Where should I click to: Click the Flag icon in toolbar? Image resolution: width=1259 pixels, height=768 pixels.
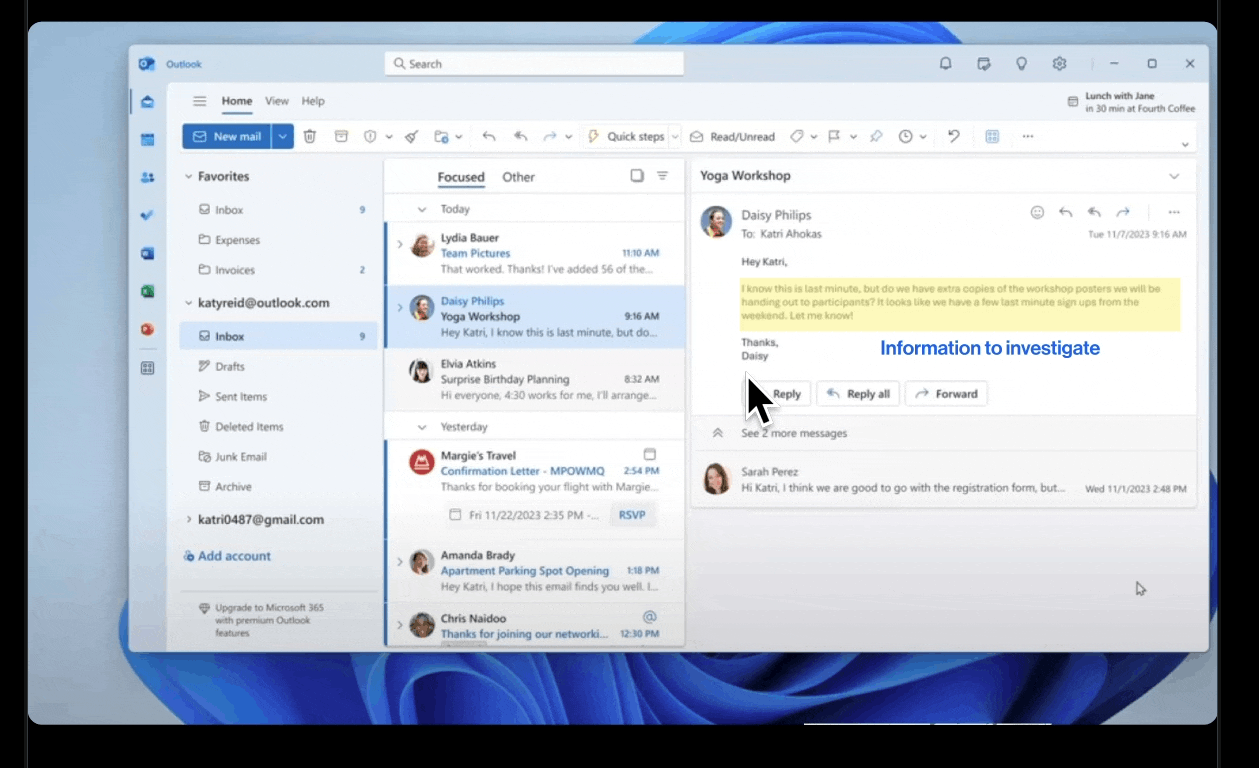click(834, 136)
